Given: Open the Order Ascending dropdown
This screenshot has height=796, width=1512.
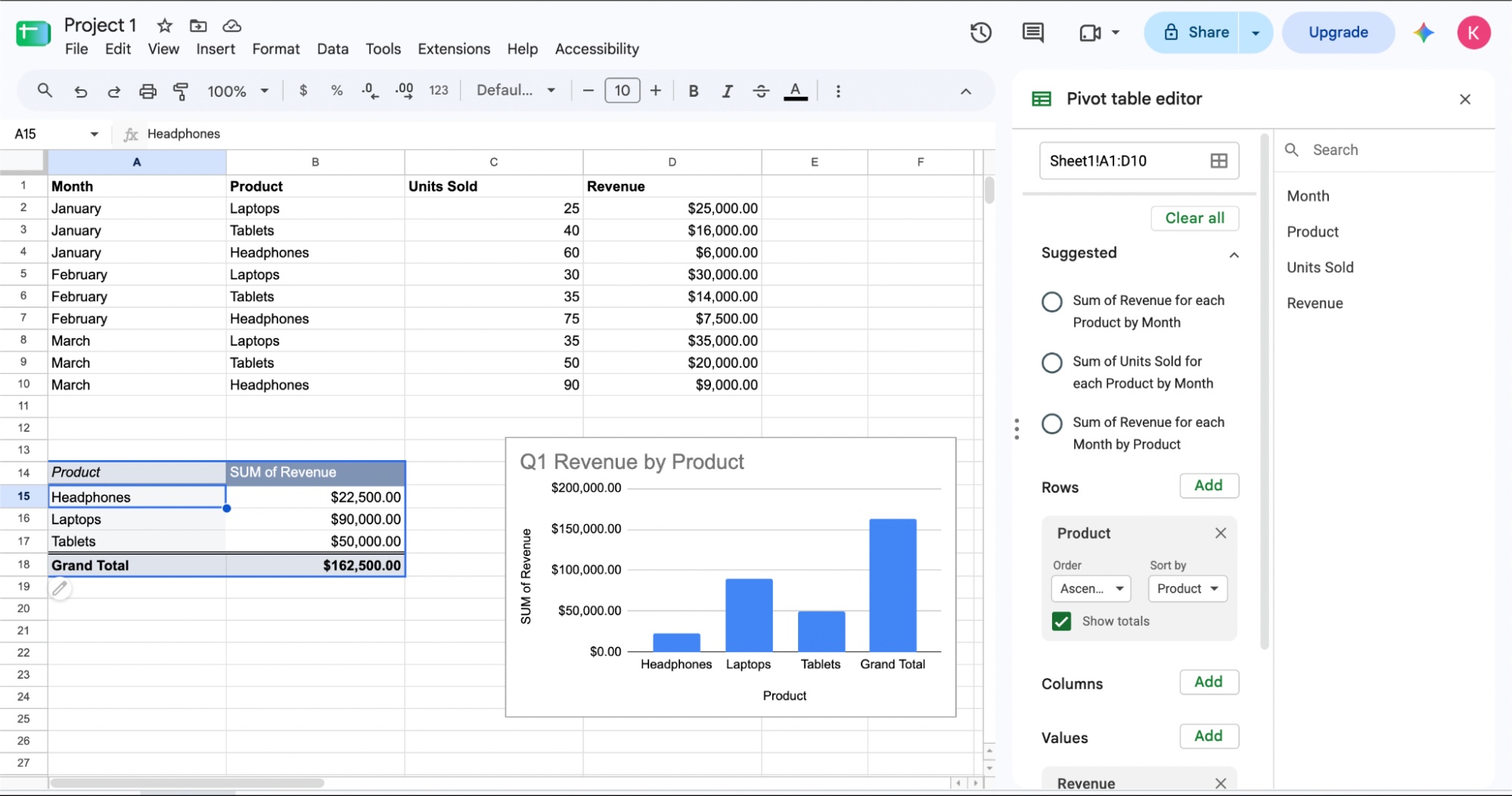Looking at the screenshot, I should click(x=1091, y=589).
